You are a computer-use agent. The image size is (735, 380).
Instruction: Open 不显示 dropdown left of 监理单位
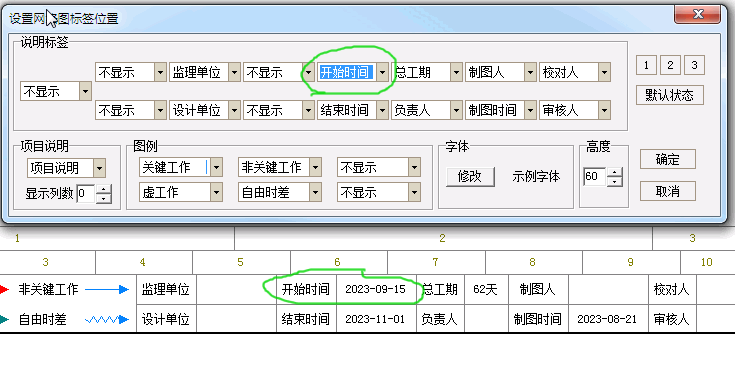[x=161, y=72]
